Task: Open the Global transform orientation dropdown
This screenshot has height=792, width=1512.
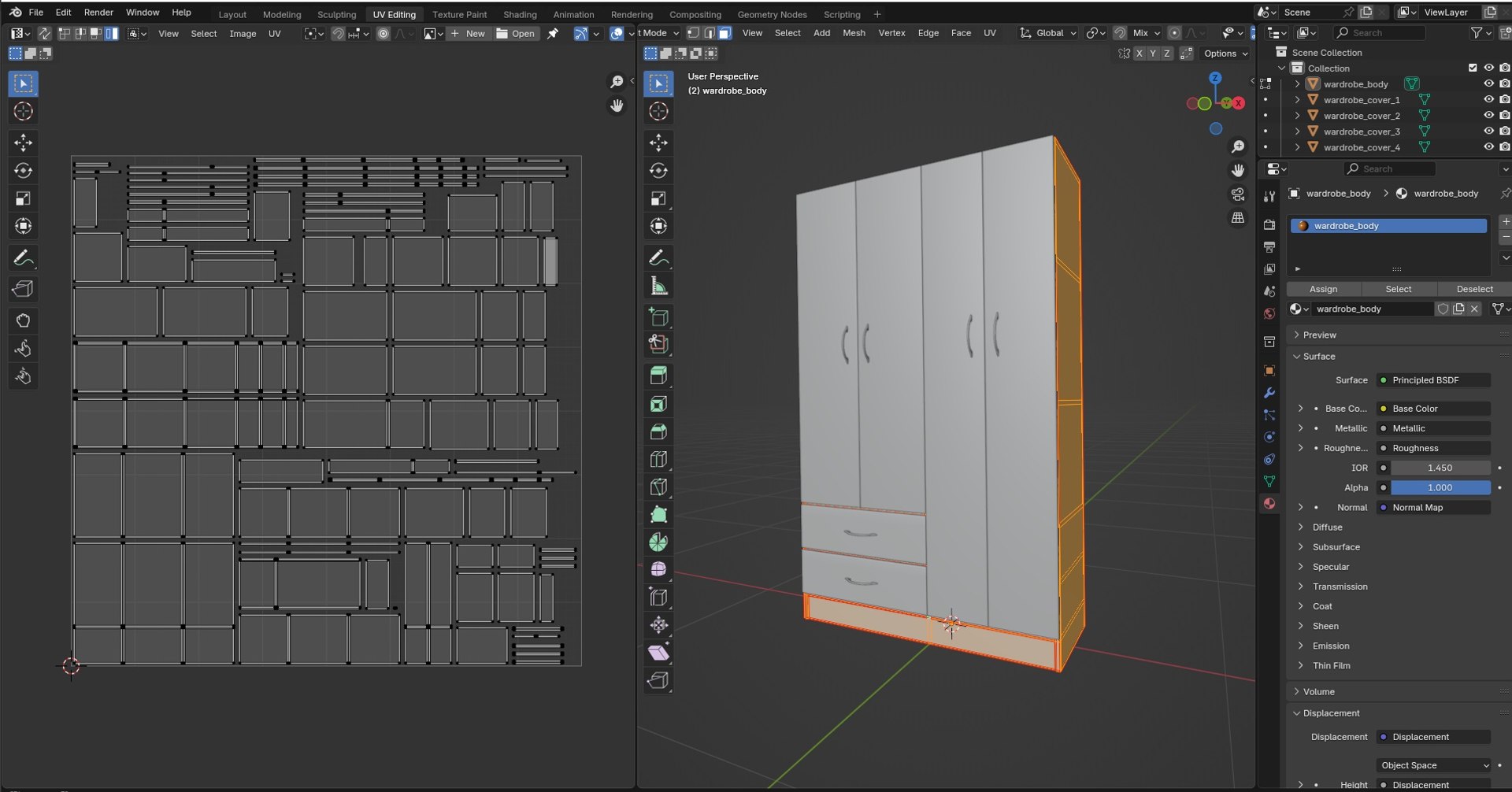Action: 1048,33
